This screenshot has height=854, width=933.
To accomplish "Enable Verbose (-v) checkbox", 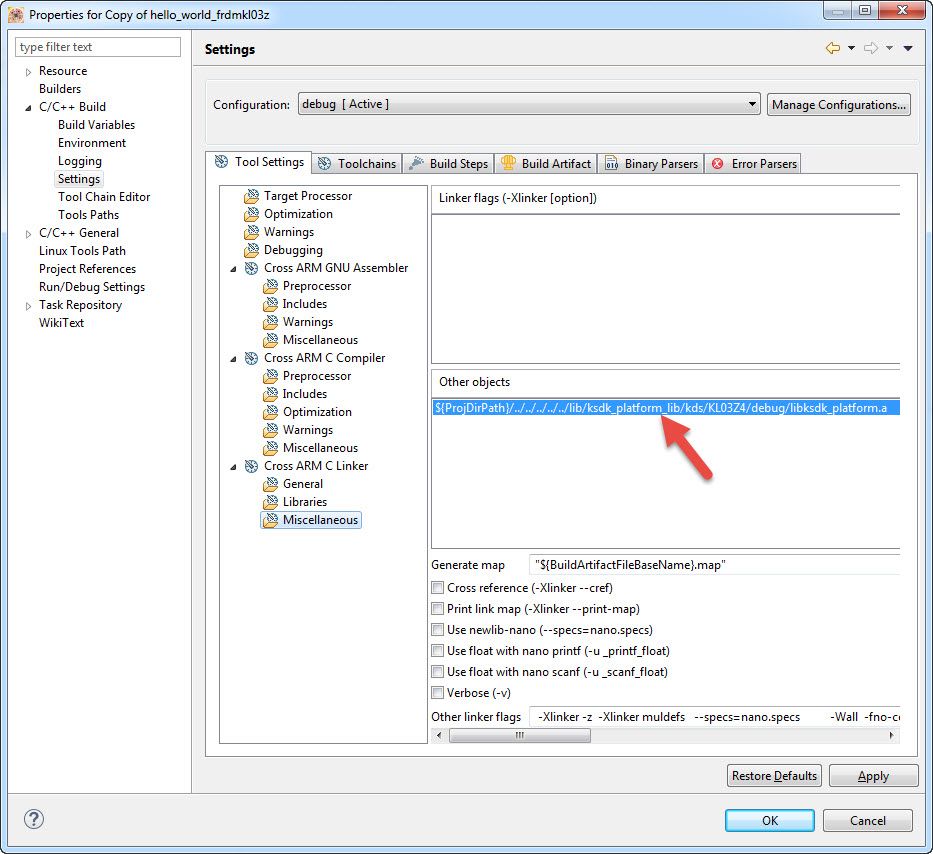I will [x=438, y=693].
